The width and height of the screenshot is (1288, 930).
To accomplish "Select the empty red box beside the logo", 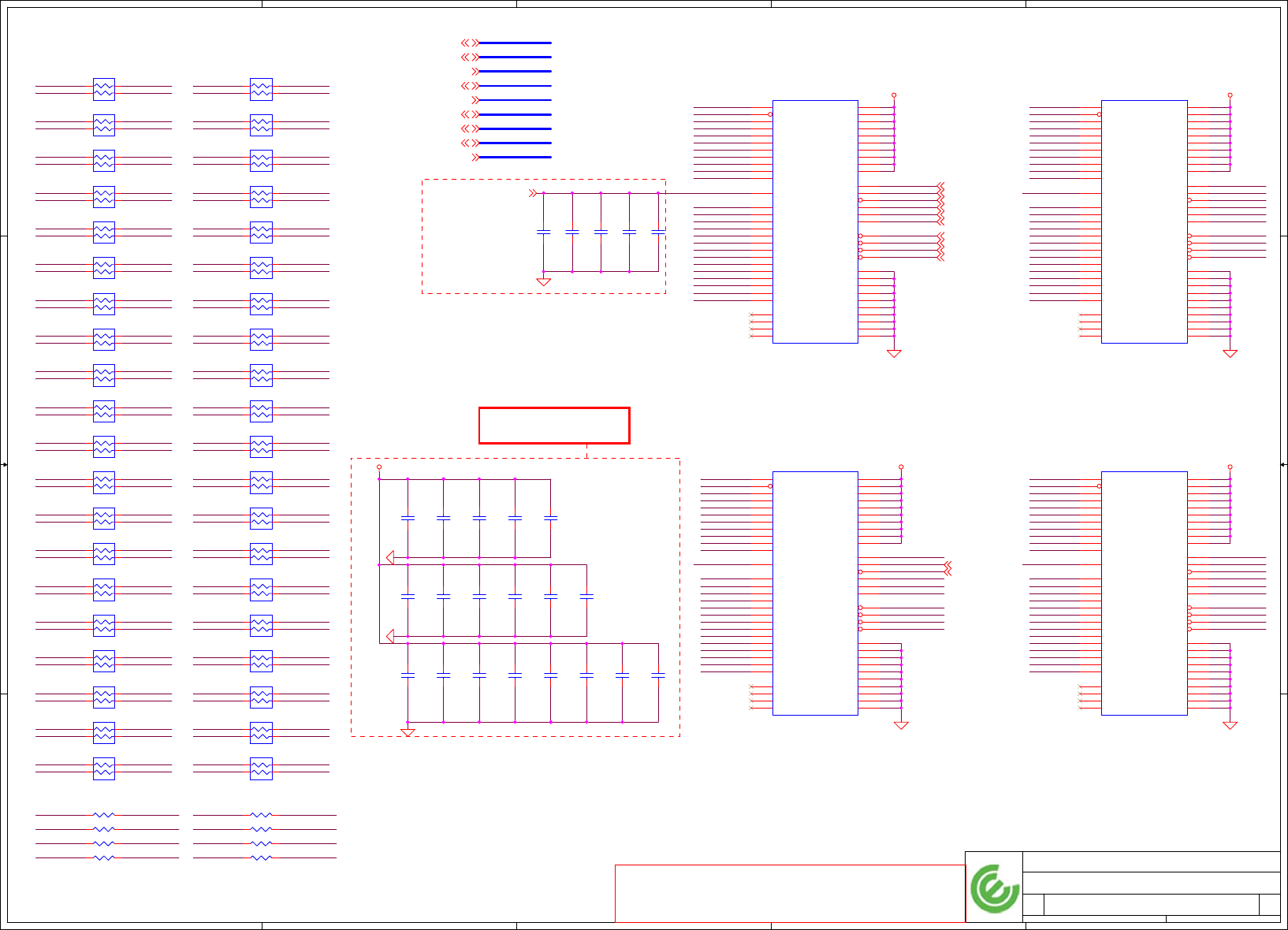I will coord(790,893).
